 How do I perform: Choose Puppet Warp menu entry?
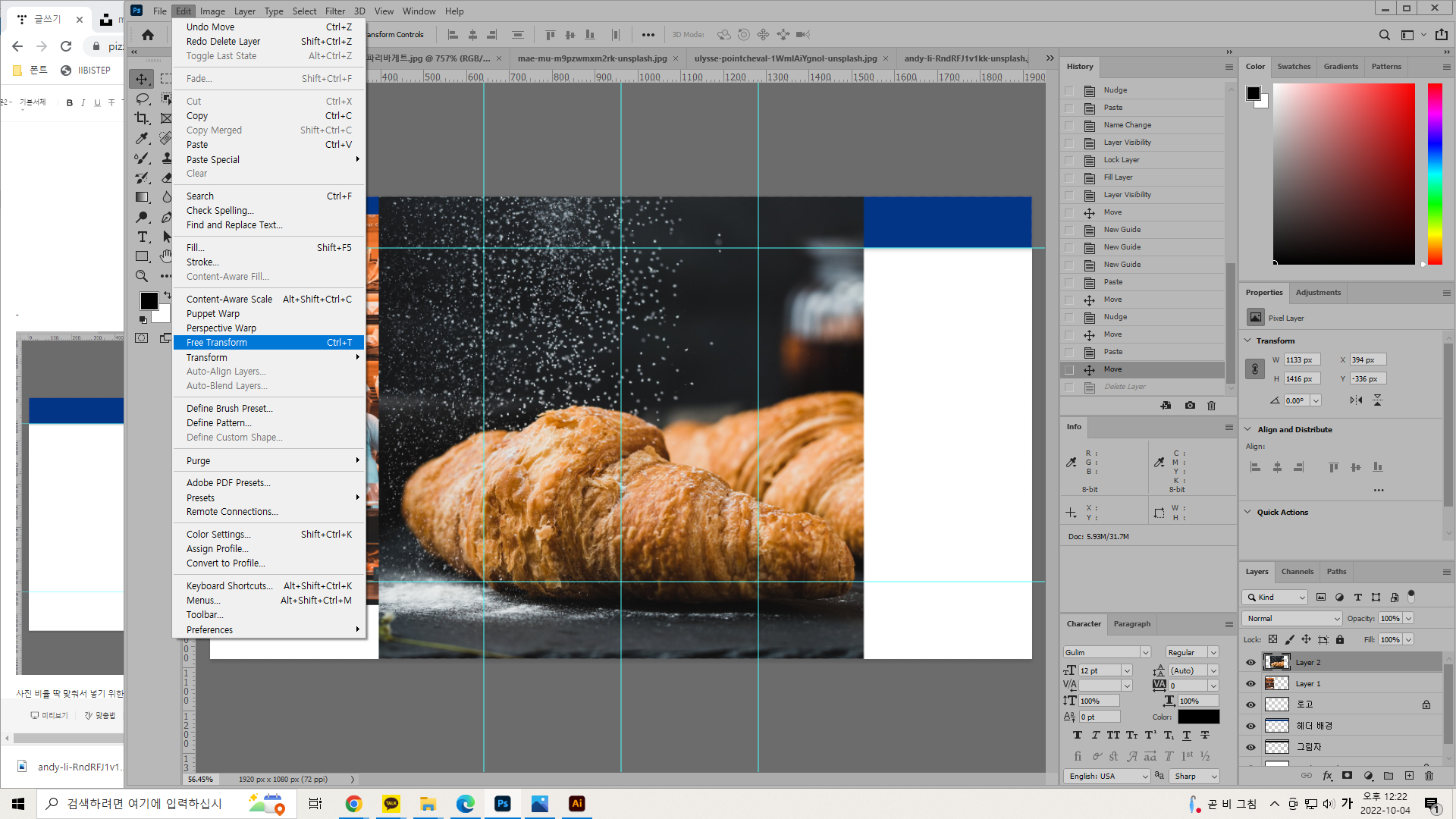click(269, 314)
